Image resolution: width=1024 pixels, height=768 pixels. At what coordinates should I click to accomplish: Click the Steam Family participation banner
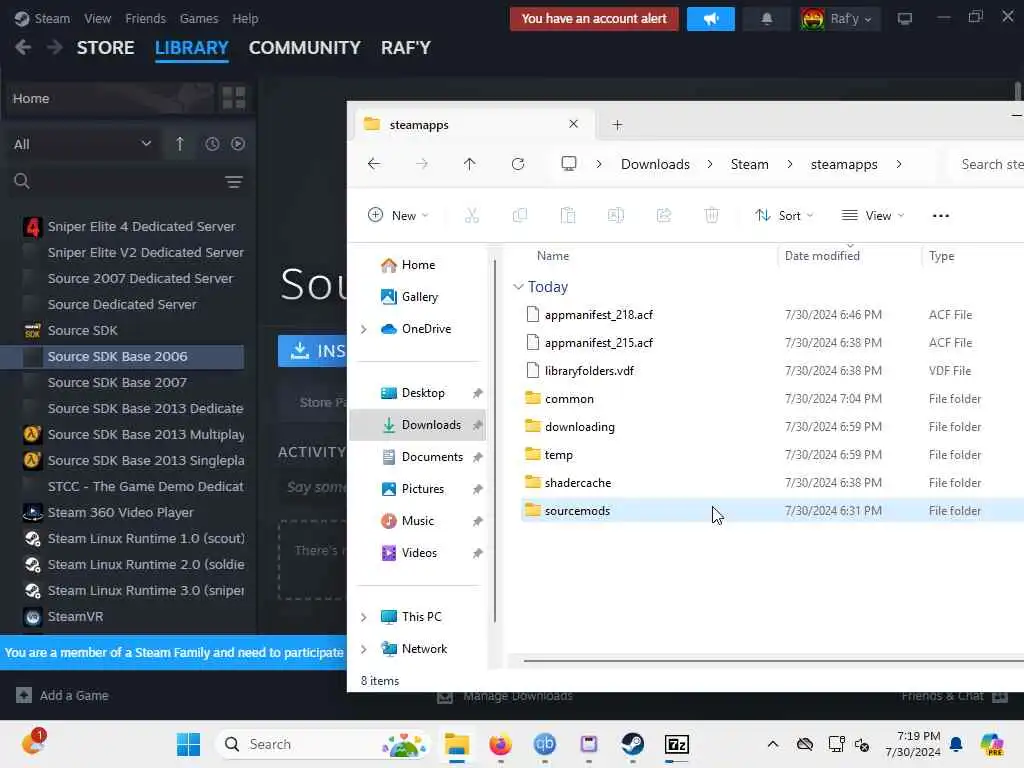point(174,652)
